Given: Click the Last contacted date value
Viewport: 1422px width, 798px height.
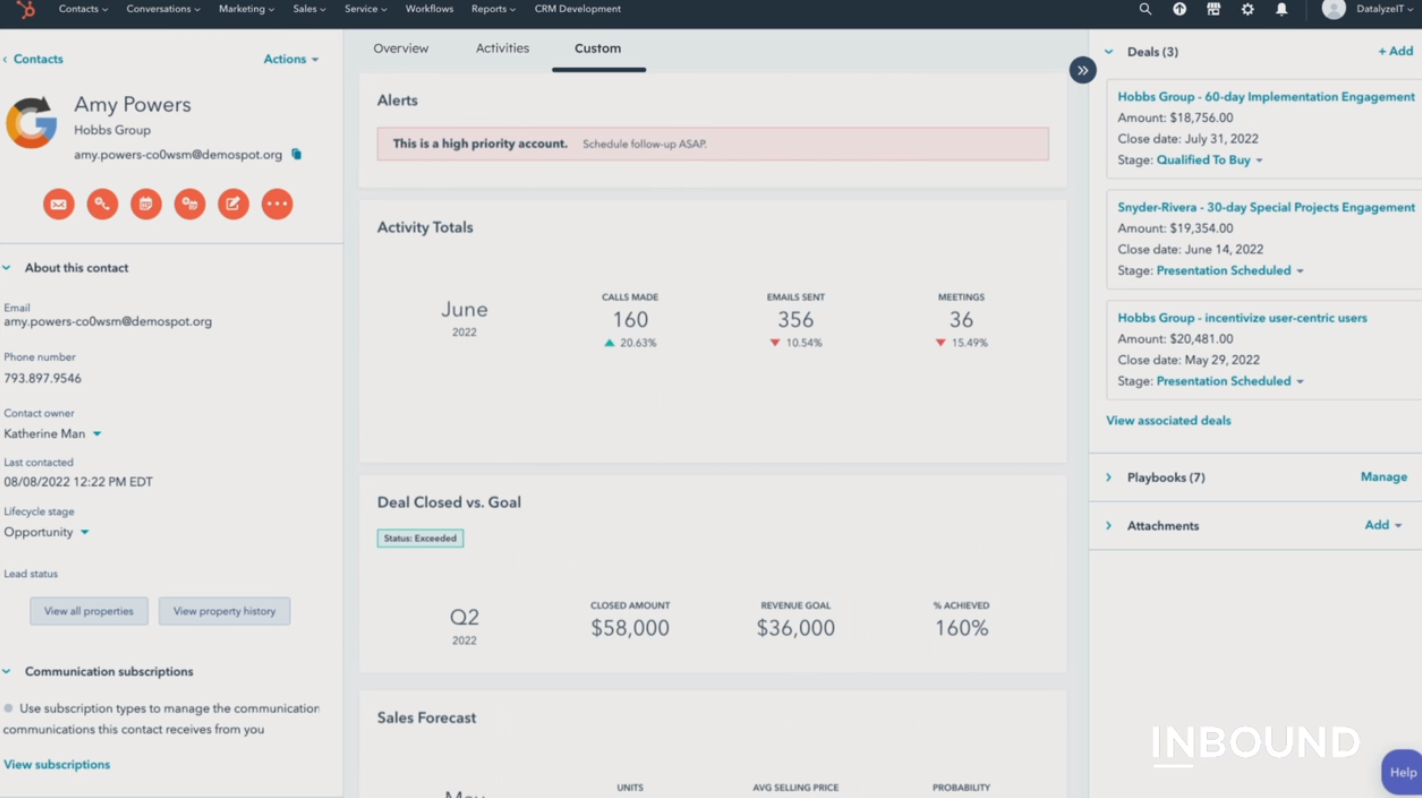Looking at the screenshot, I should pyautogui.click(x=78, y=482).
